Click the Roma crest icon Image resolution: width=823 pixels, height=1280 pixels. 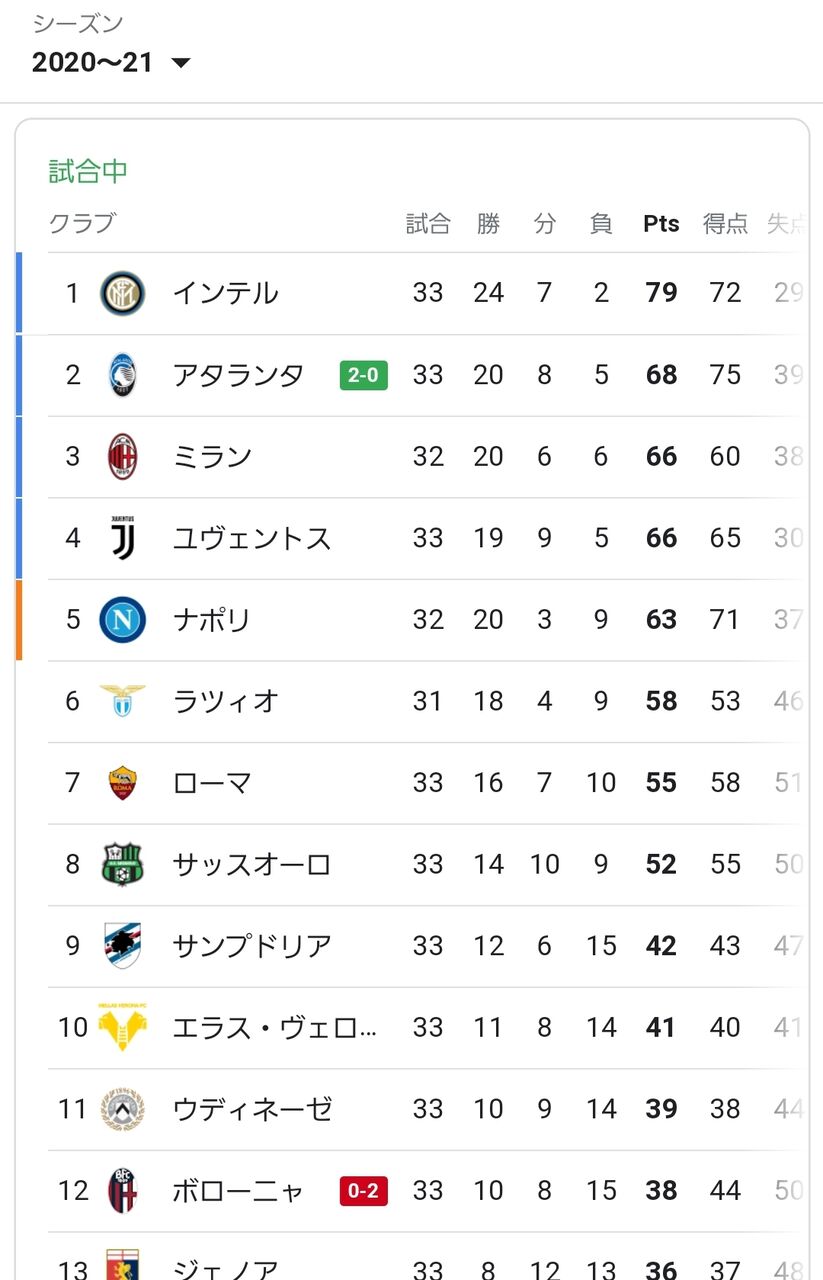pos(123,783)
